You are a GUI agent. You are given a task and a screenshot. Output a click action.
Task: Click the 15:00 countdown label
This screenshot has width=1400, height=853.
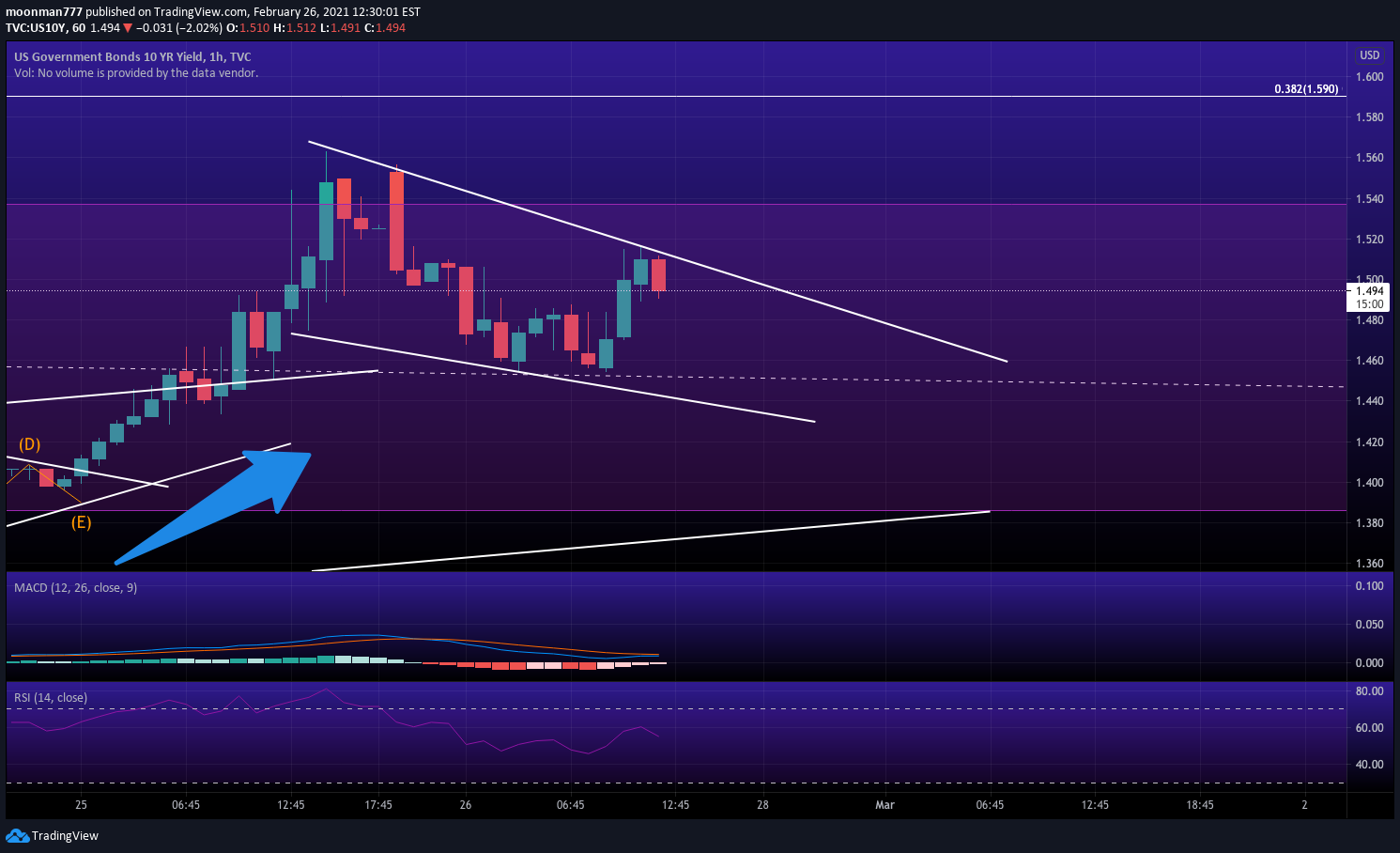pyautogui.click(x=1370, y=304)
